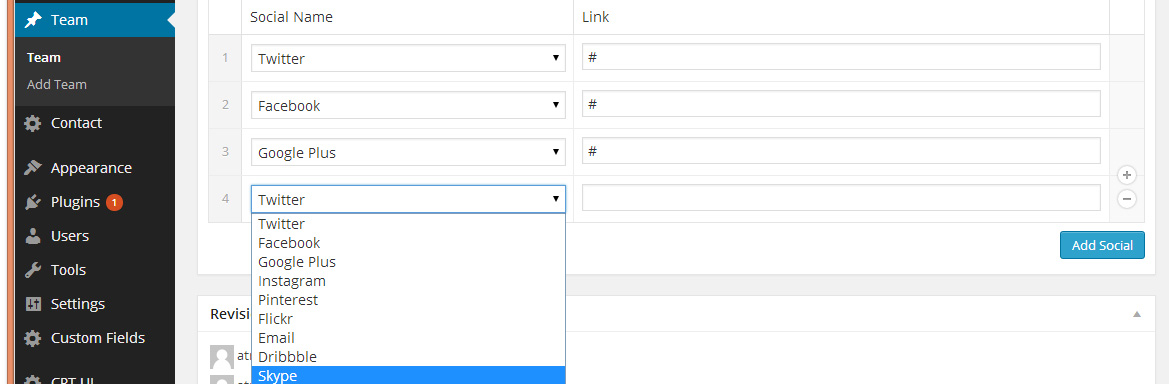Screen dimensions: 1169x384
Task: Open Appearance via its brush icon
Action: click(33, 168)
